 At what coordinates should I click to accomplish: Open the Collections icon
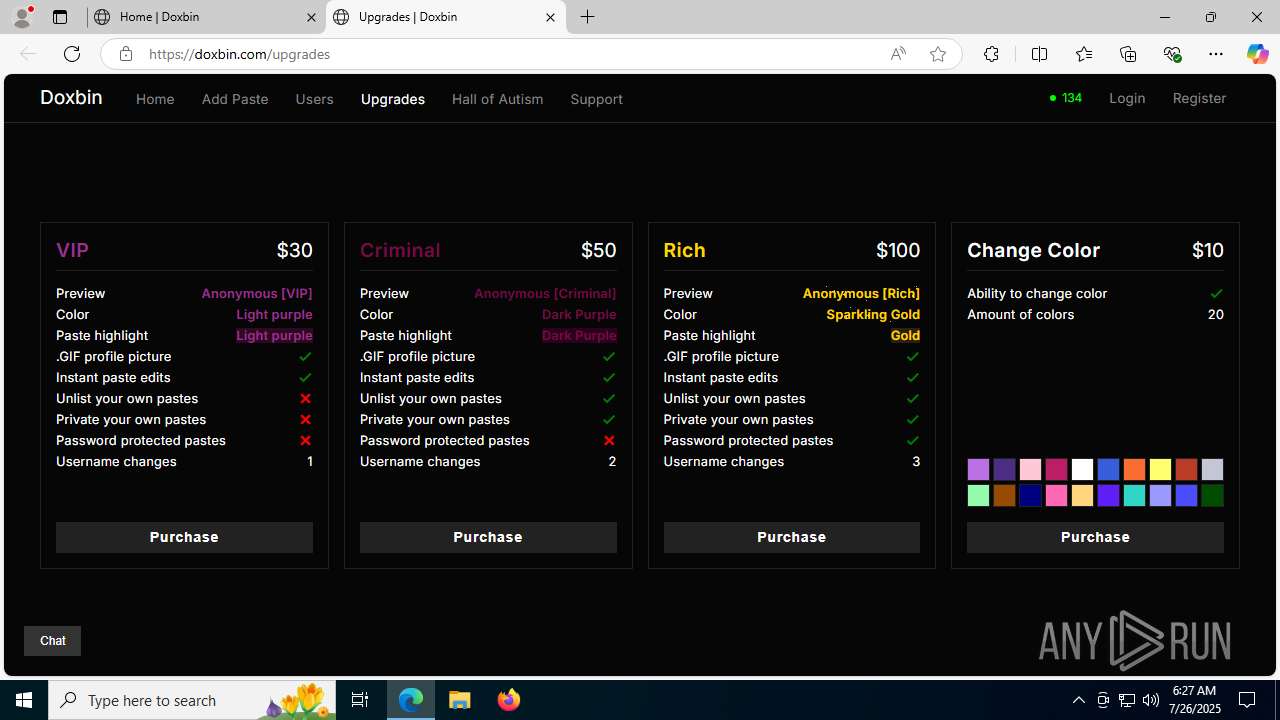click(x=1128, y=54)
